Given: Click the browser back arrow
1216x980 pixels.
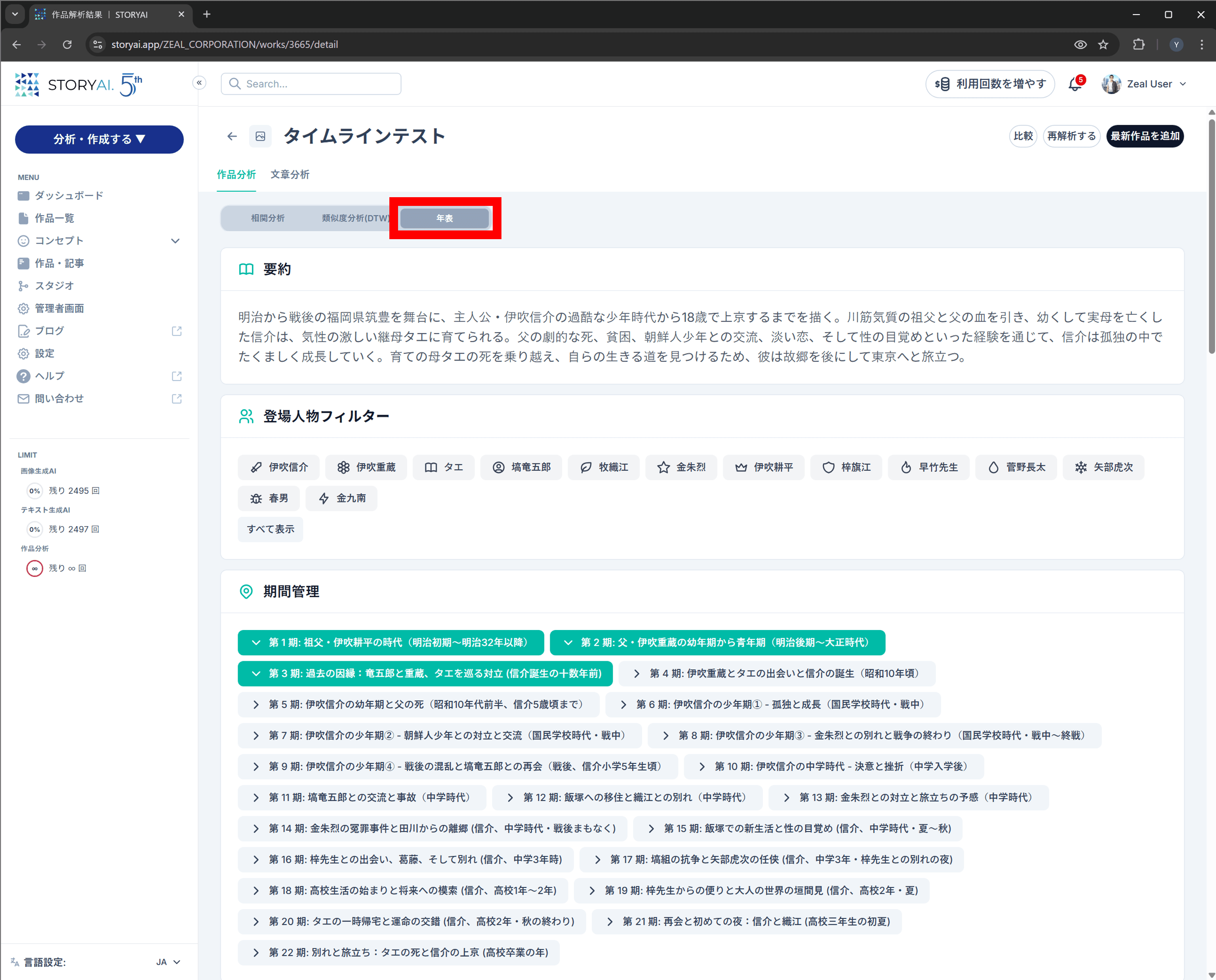Looking at the screenshot, I should tap(17, 45).
